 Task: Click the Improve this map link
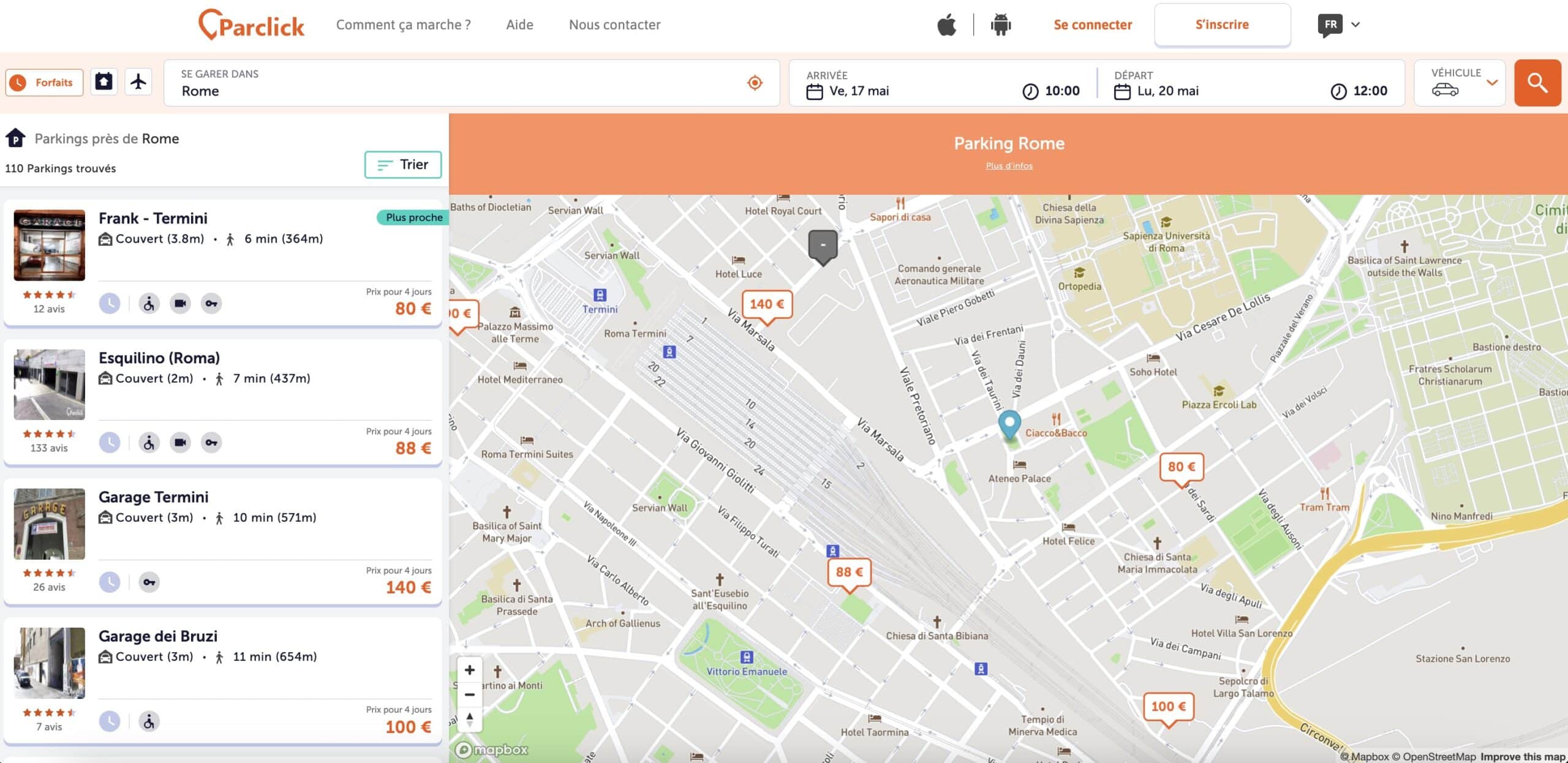(1523, 757)
